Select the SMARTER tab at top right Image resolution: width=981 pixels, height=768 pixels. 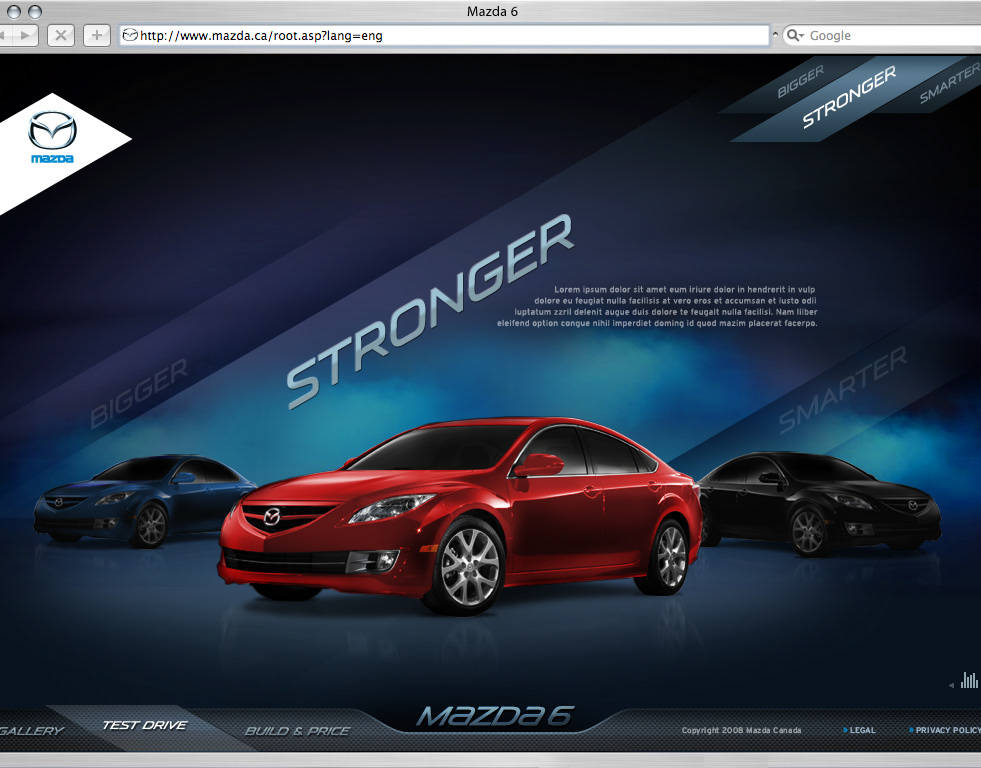950,84
